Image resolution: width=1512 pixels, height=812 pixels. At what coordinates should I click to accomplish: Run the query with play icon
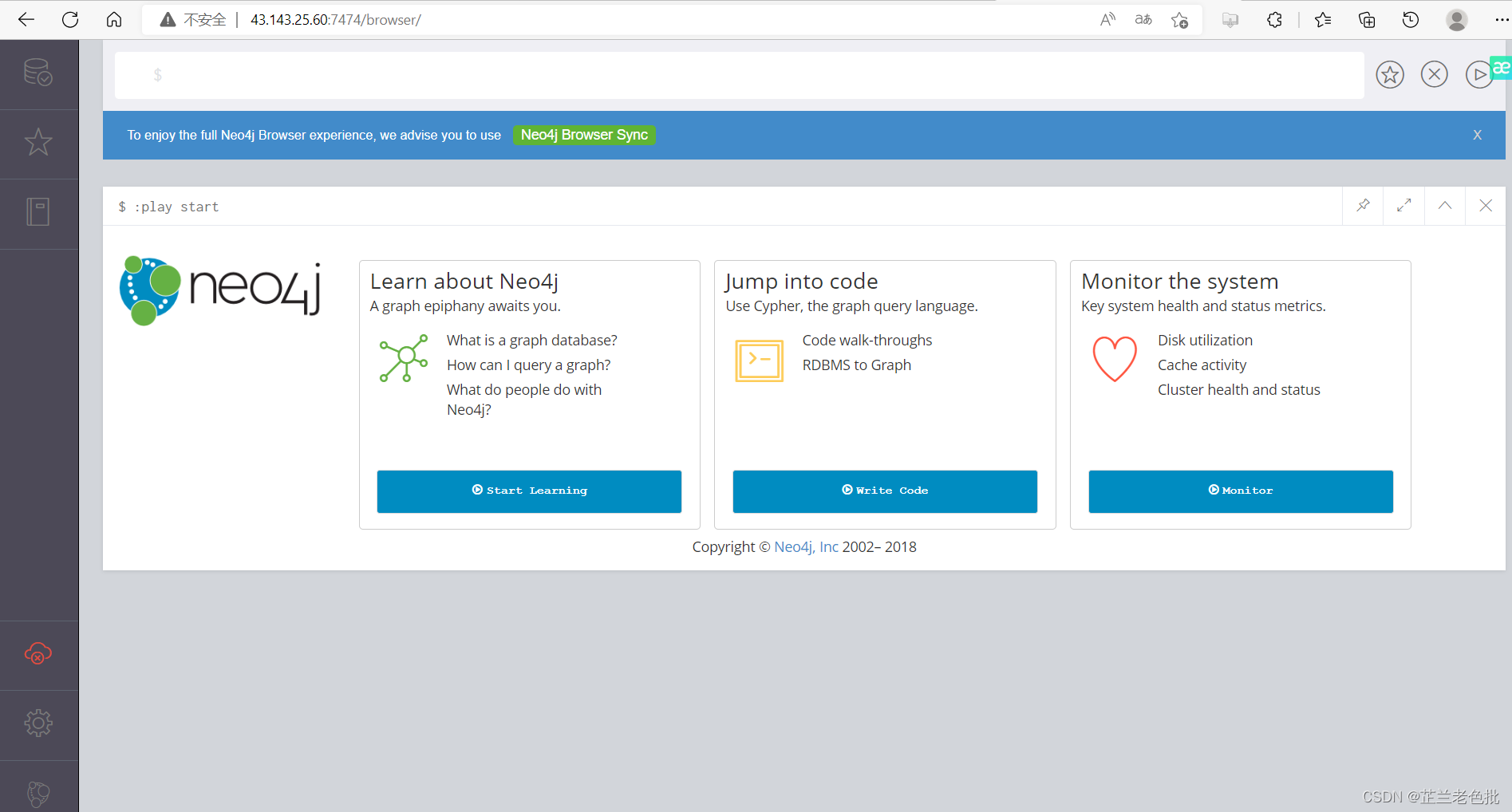tap(1479, 75)
